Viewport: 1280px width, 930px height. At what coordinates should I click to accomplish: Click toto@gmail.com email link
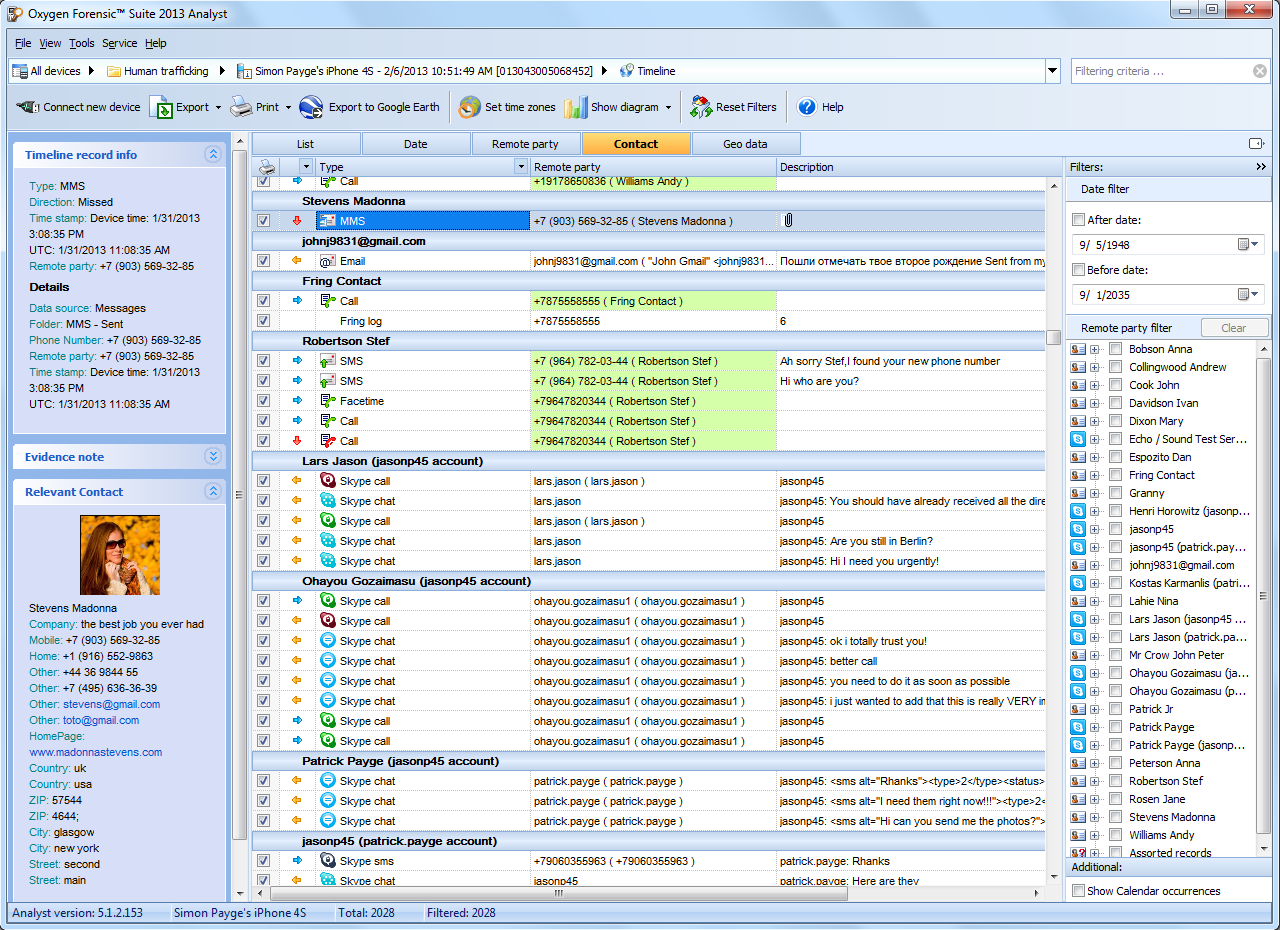[101, 720]
